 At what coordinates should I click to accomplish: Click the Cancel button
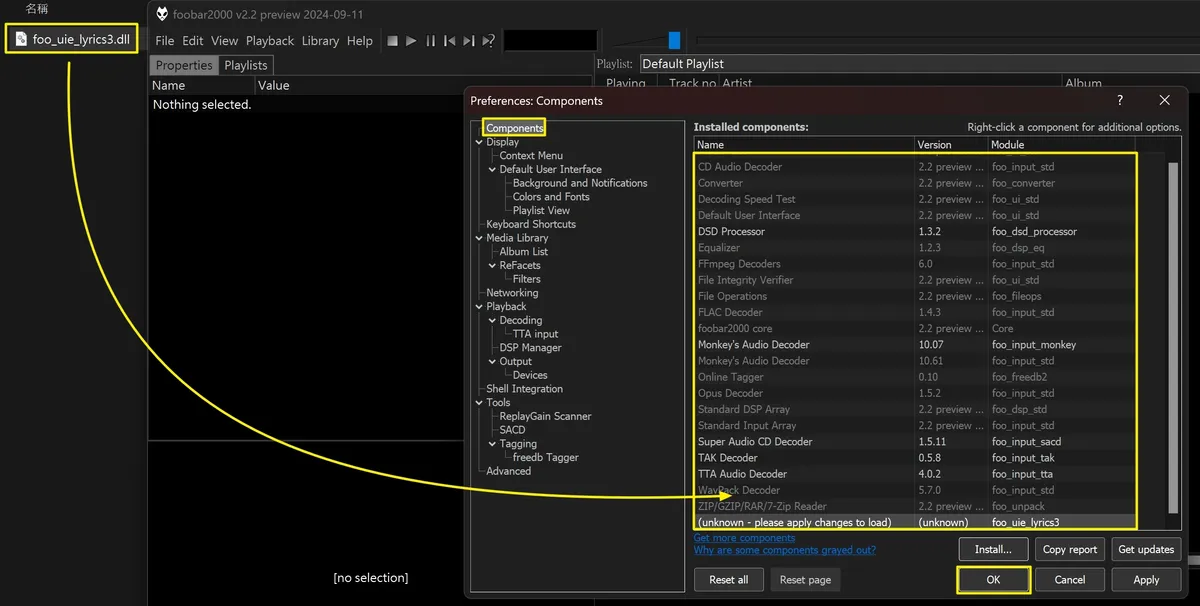[1069, 580]
